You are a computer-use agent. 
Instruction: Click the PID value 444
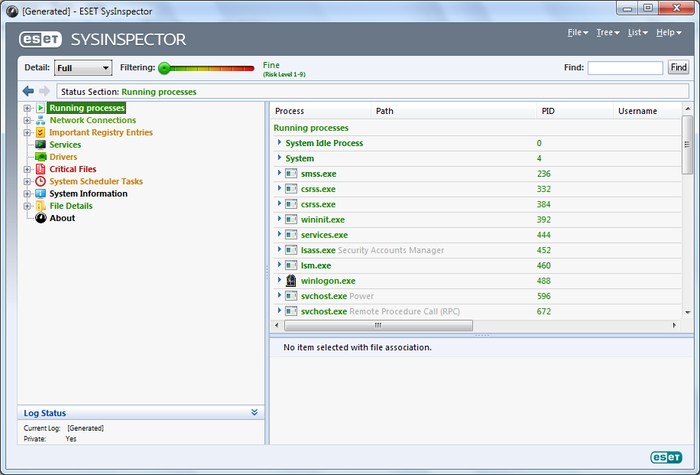[544, 235]
